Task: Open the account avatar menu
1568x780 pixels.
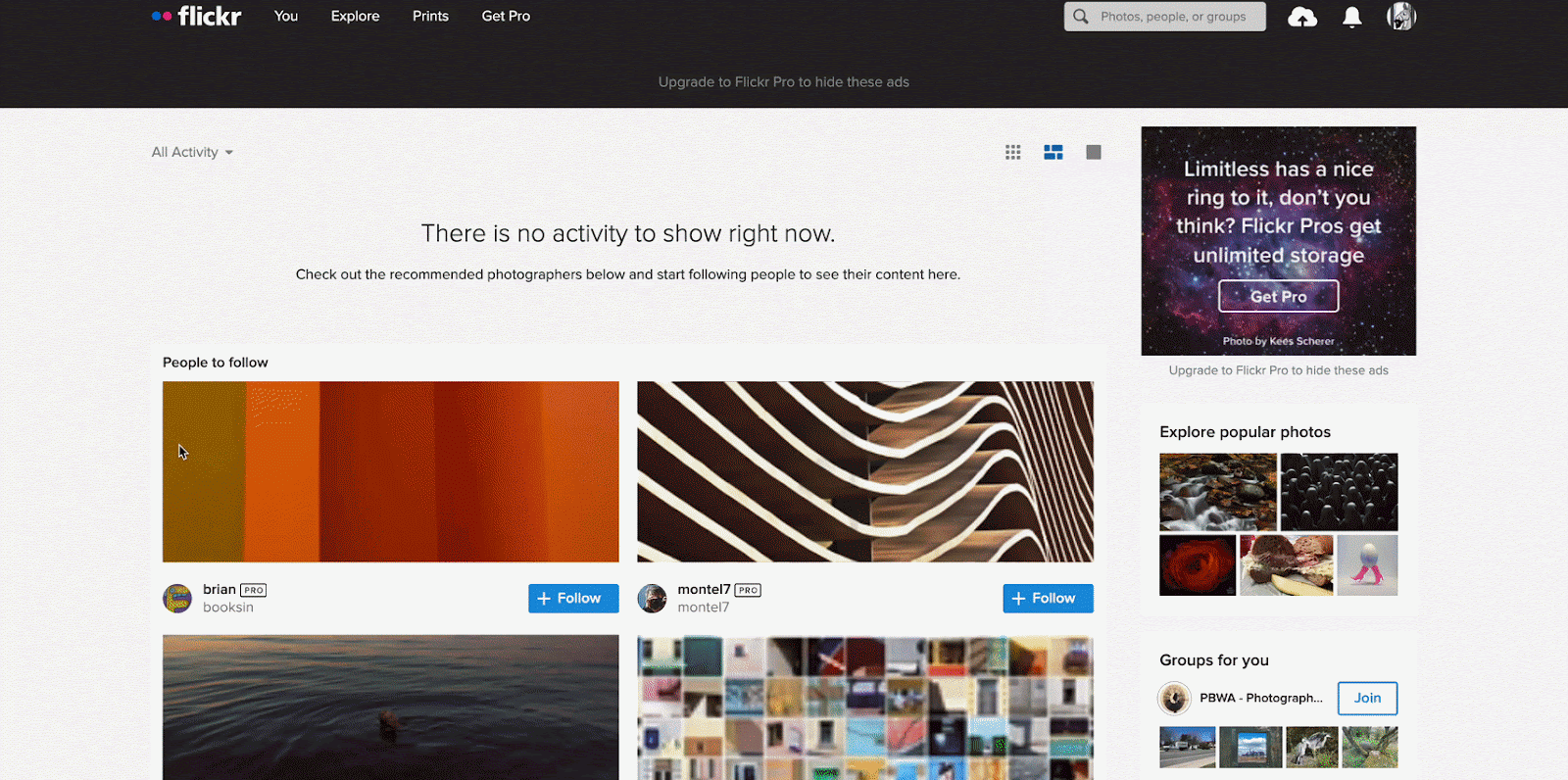Action: [x=1401, y=17]
